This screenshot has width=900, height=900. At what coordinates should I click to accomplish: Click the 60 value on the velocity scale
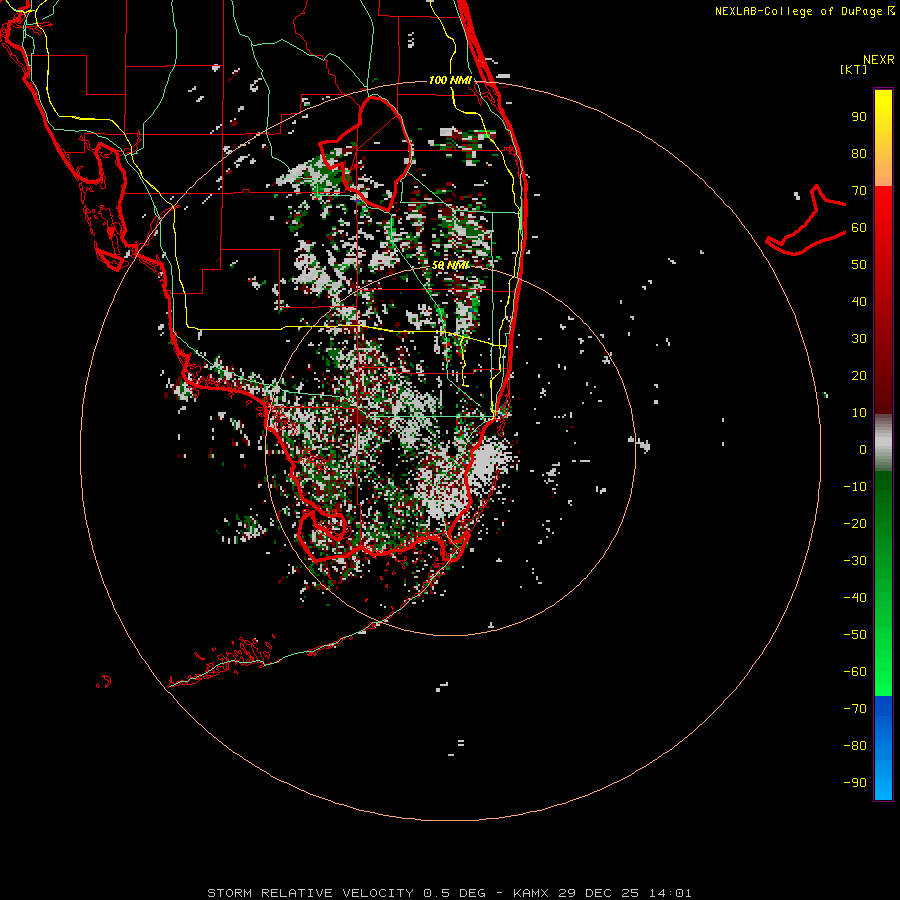pos(859,228)
